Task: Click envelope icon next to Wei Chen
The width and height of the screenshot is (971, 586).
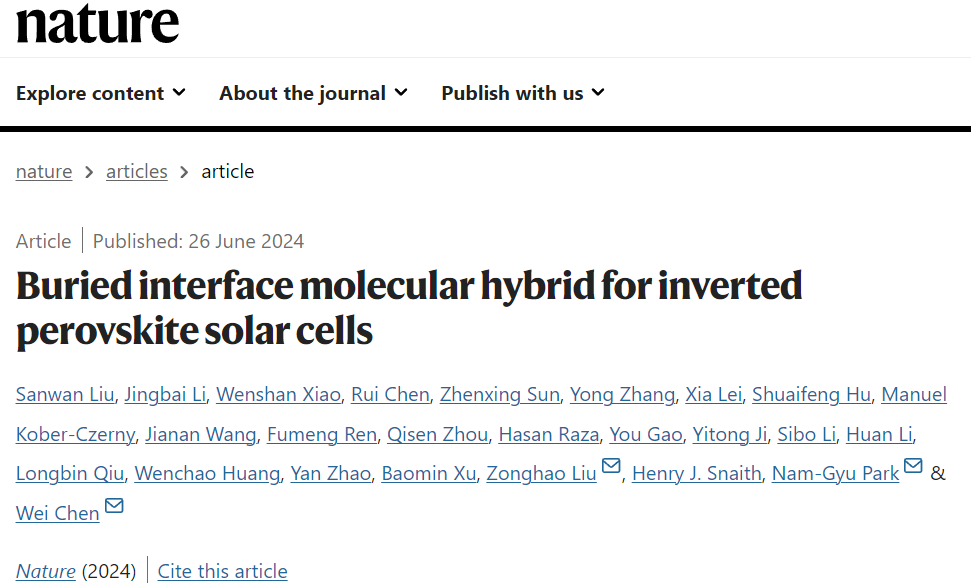Action: [x=114, y=507]
